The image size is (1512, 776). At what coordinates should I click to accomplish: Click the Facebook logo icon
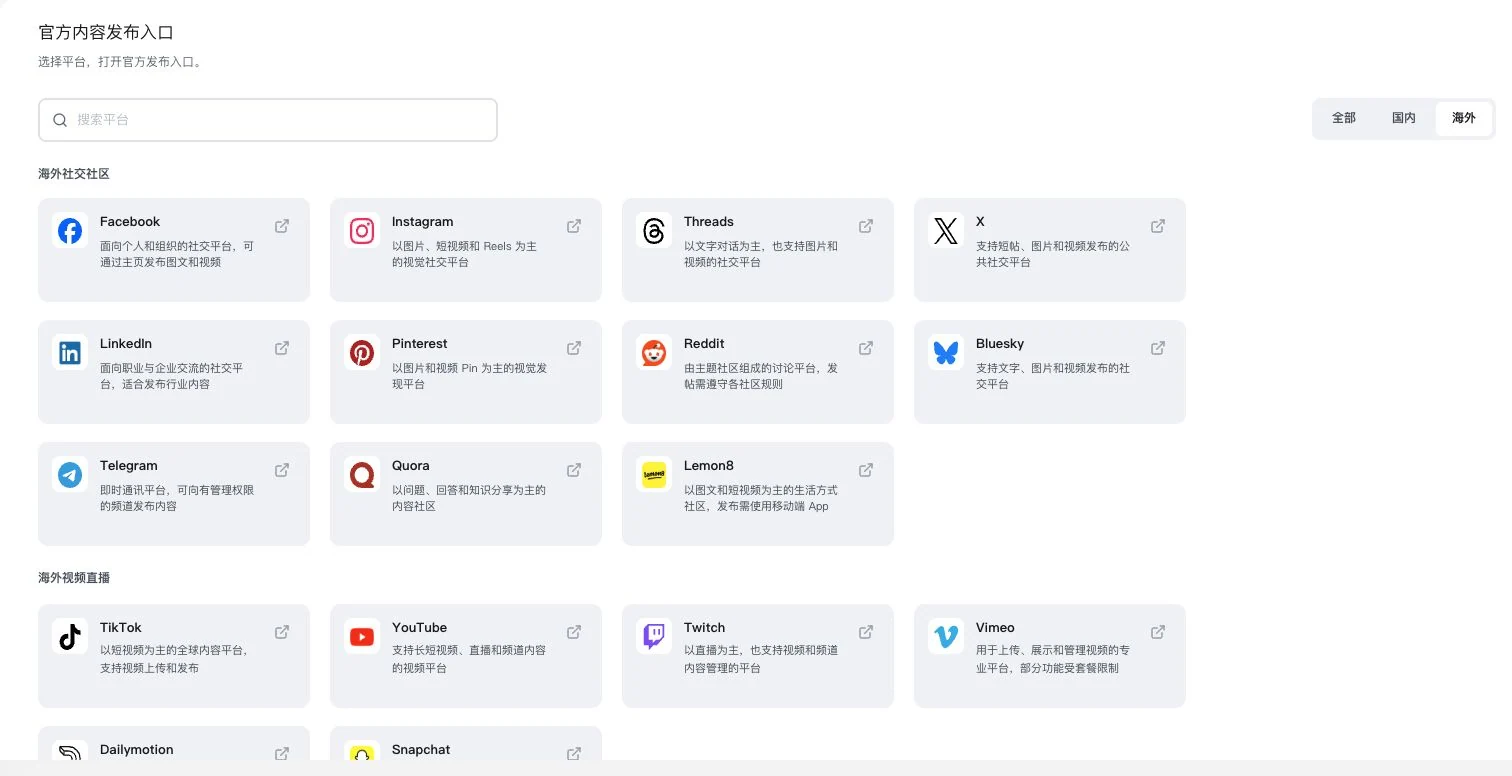(70, 231)
